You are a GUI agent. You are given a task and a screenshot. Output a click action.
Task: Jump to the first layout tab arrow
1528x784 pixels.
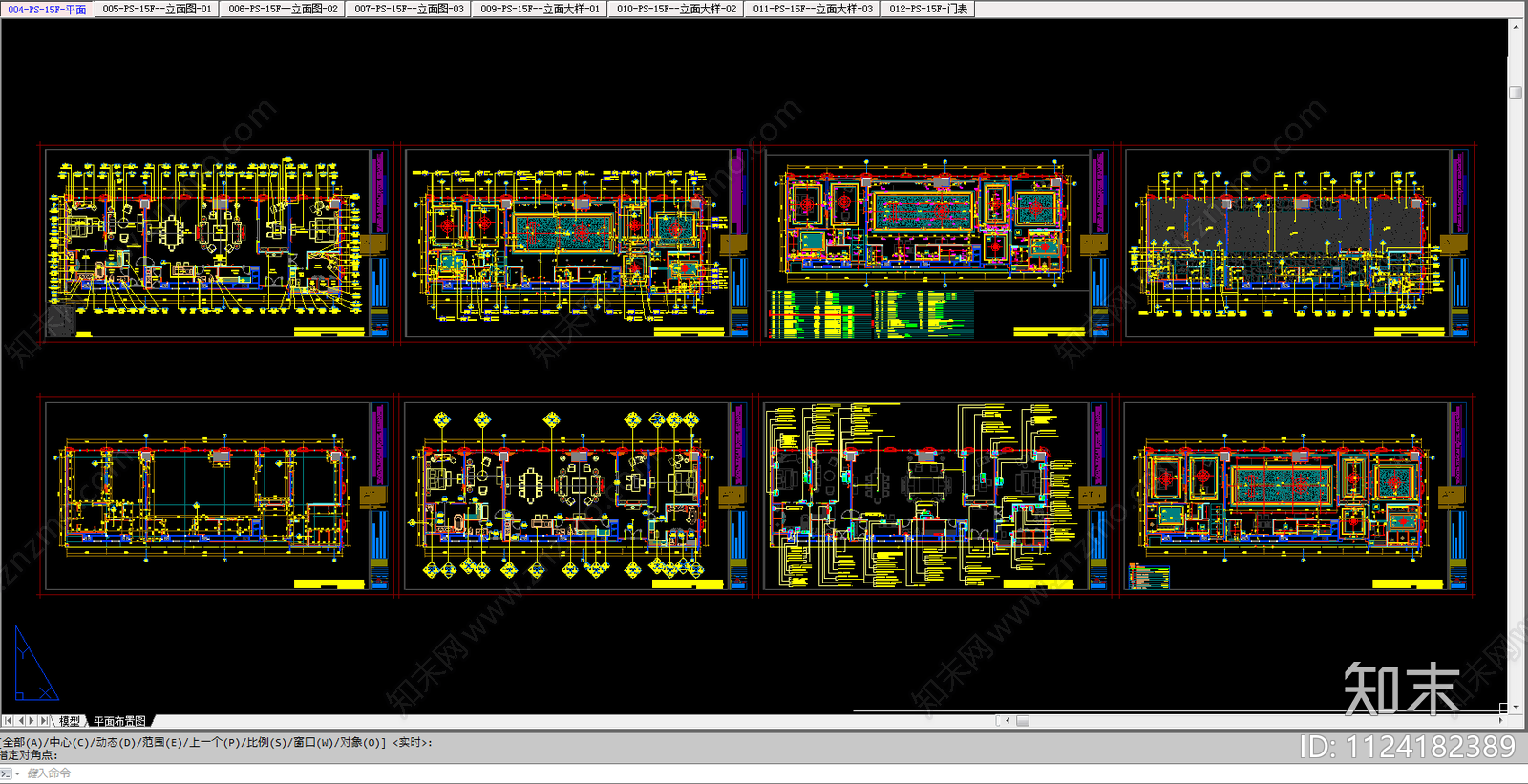(8, 721)
